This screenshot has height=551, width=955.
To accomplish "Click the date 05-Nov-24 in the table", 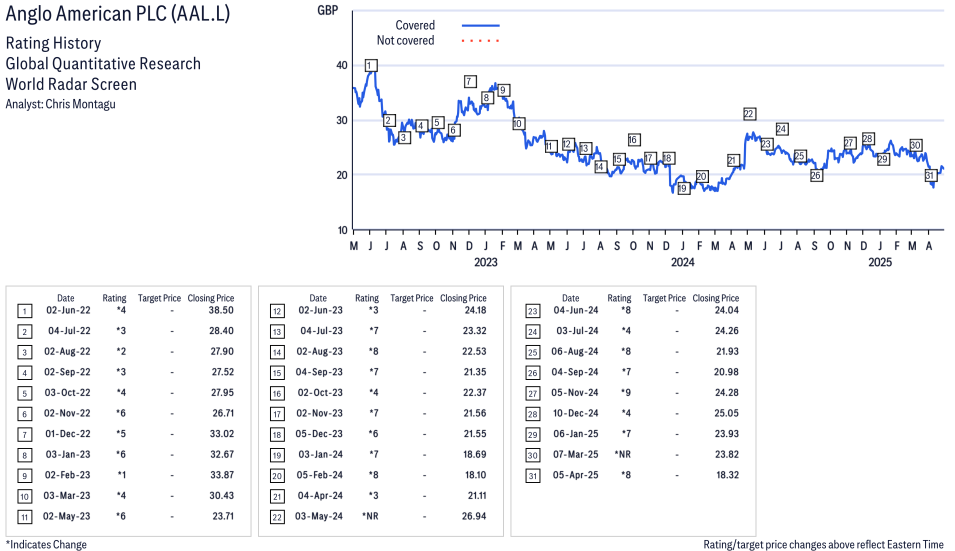I will [575, 393].
